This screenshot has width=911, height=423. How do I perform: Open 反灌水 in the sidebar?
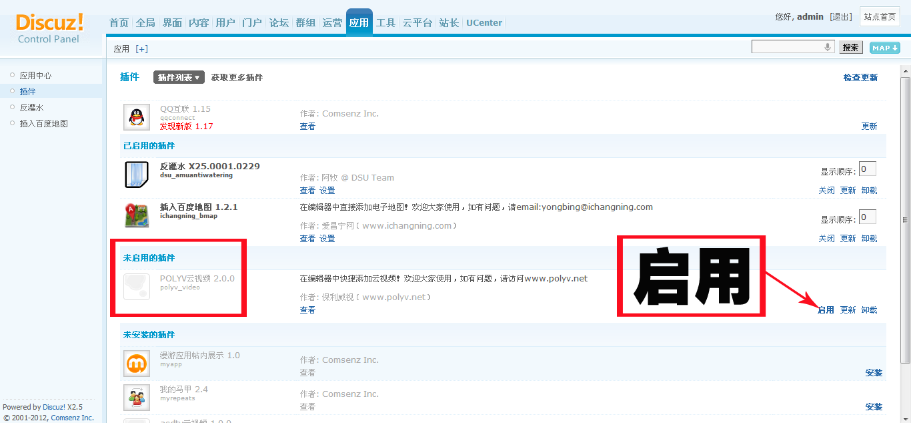click(x=31, y=107)
